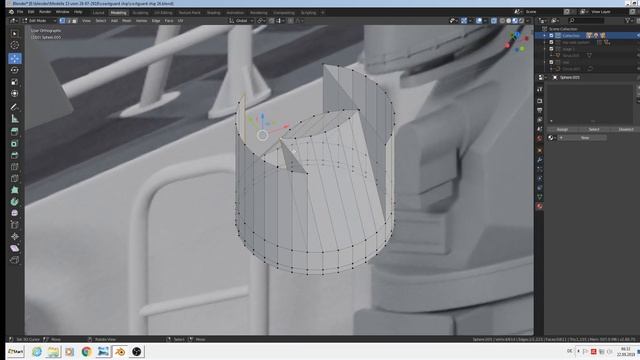
Task: Activate the Transform tool
Action: [15, 93]
